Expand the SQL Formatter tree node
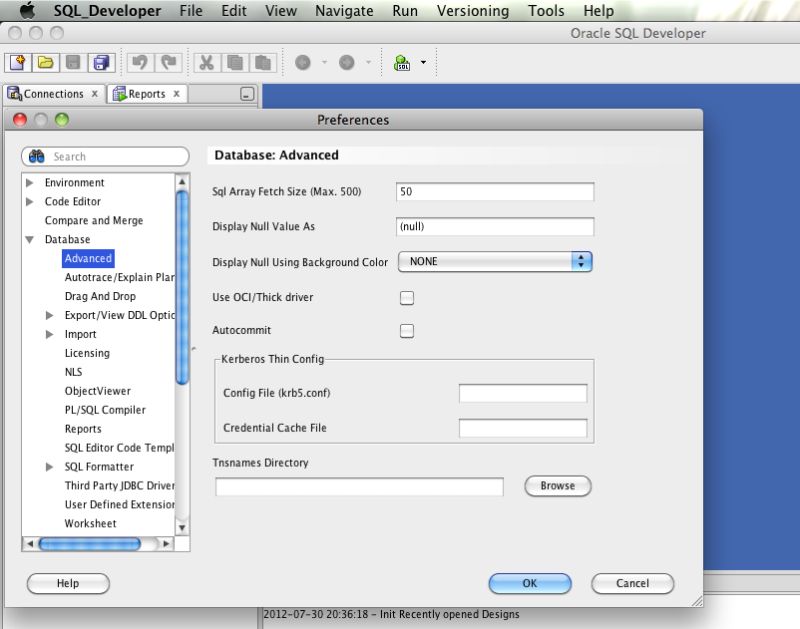This screenshot has width=800, height=629. (x=50, y=466)
